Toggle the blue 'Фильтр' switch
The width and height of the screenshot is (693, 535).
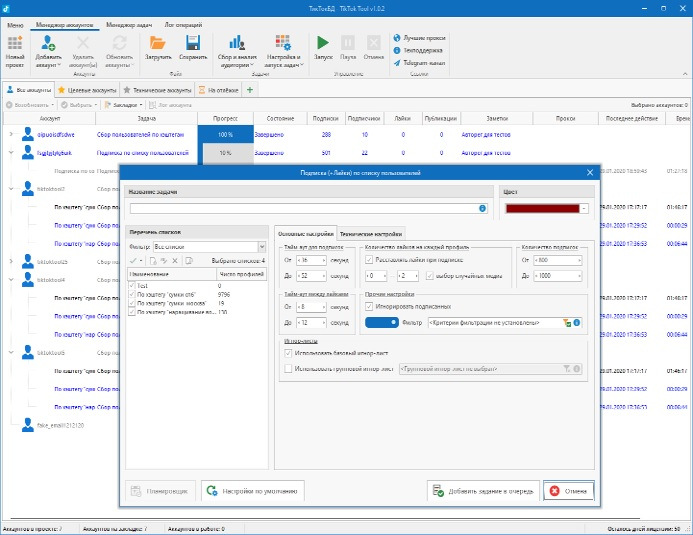(x=381, y=323)
